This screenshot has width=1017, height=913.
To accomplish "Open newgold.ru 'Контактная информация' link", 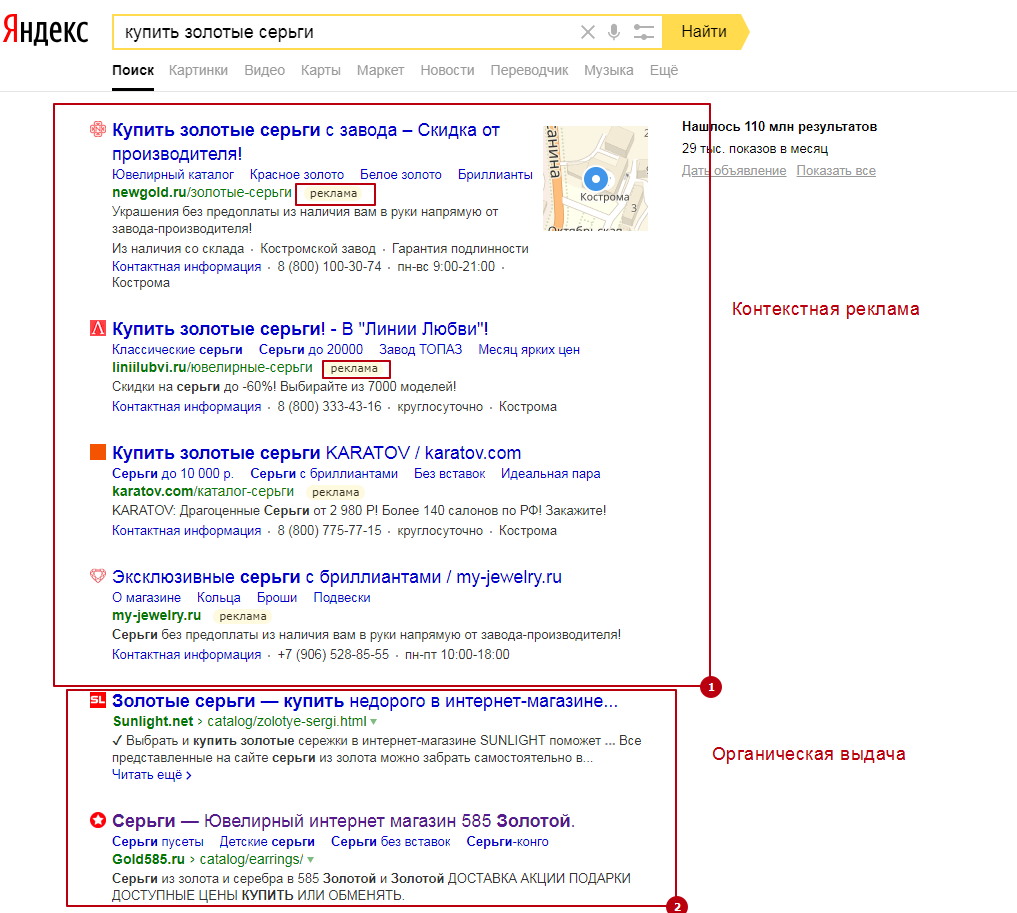I will click(187, 267).
